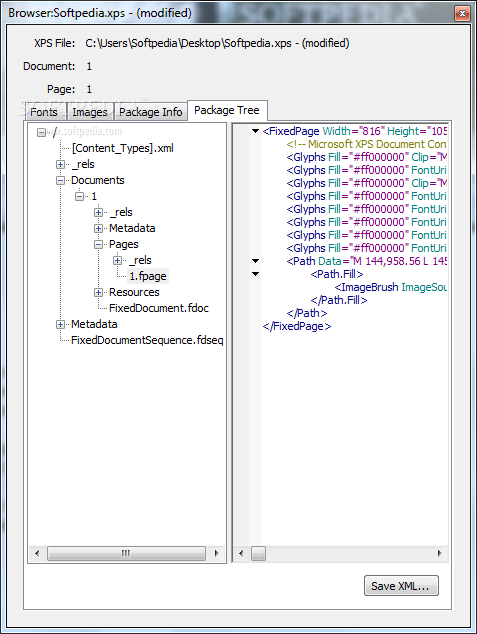Open the Package Info tab
The image size is (477, 634).
(x=150, y=112)
